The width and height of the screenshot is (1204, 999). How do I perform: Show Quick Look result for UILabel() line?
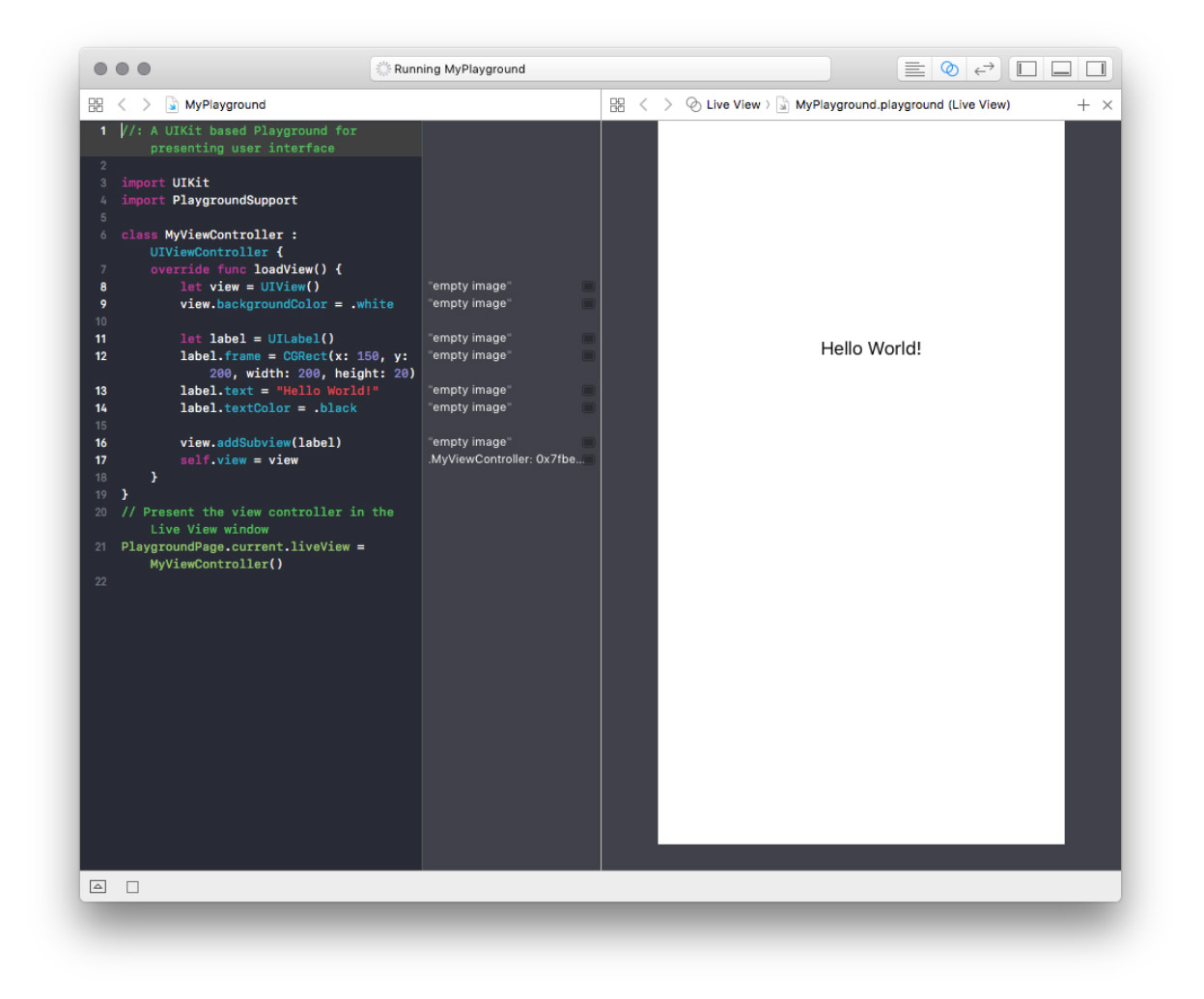(588, 339)
